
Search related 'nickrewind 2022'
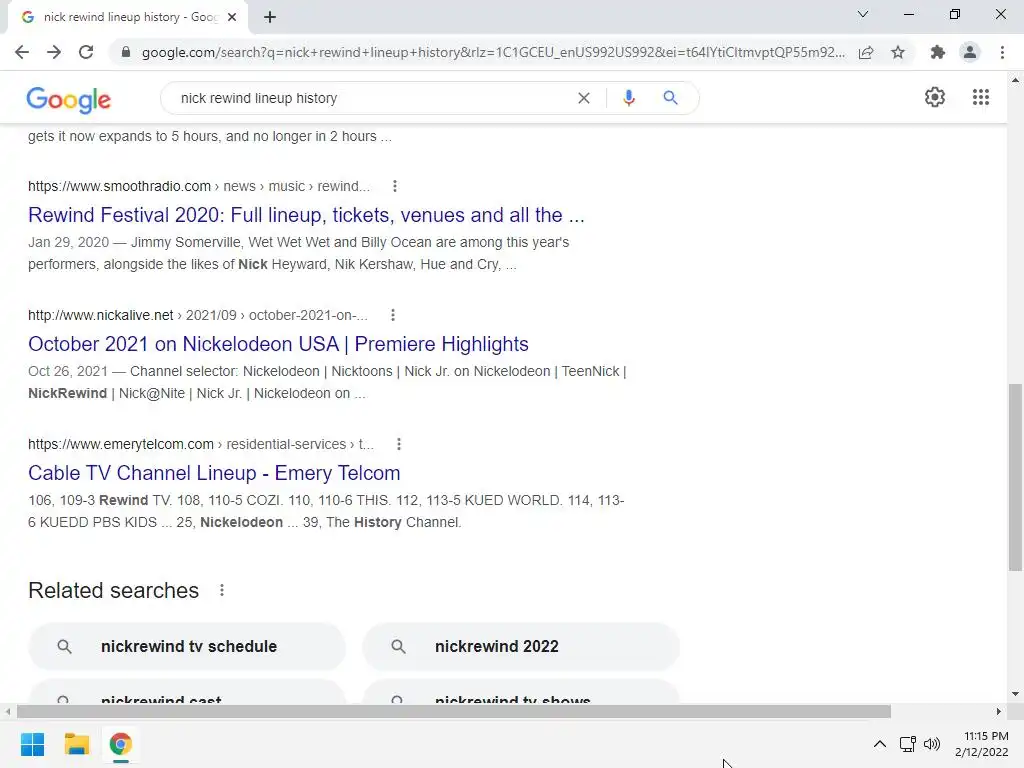point(521,647)
